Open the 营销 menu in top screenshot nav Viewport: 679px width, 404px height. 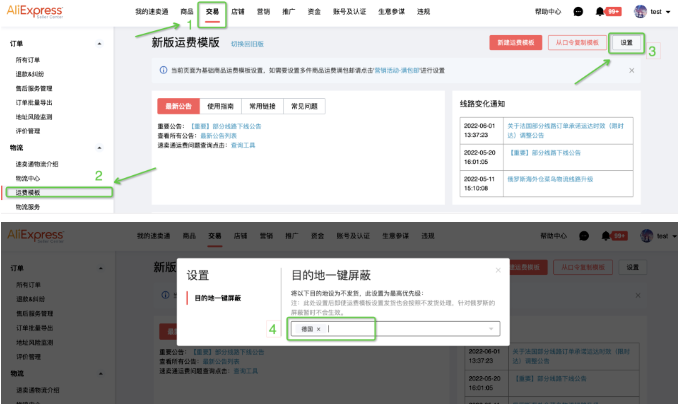pos(263,12)
